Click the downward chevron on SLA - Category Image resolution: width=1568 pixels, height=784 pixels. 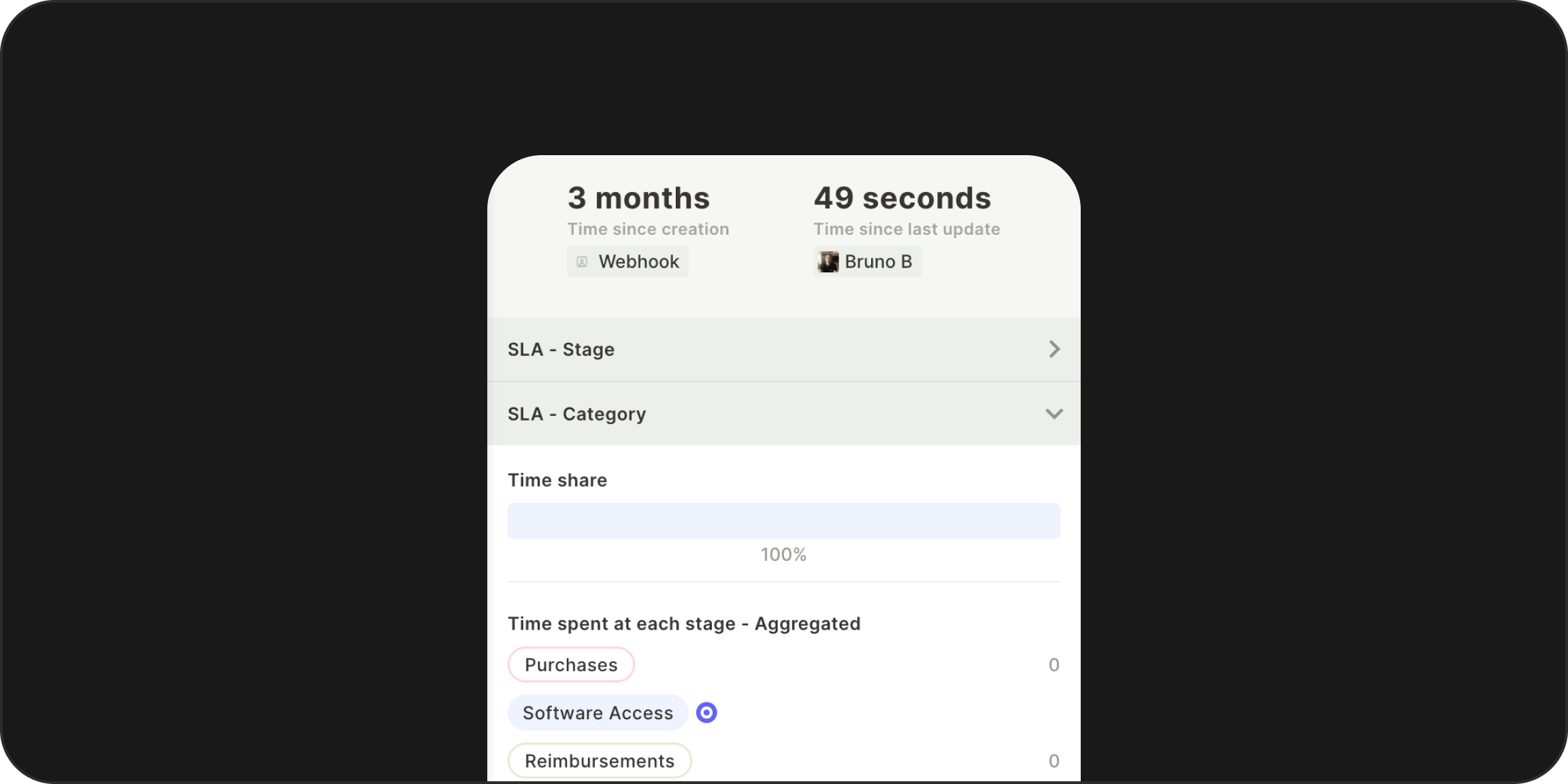(x=1054, y=413)
